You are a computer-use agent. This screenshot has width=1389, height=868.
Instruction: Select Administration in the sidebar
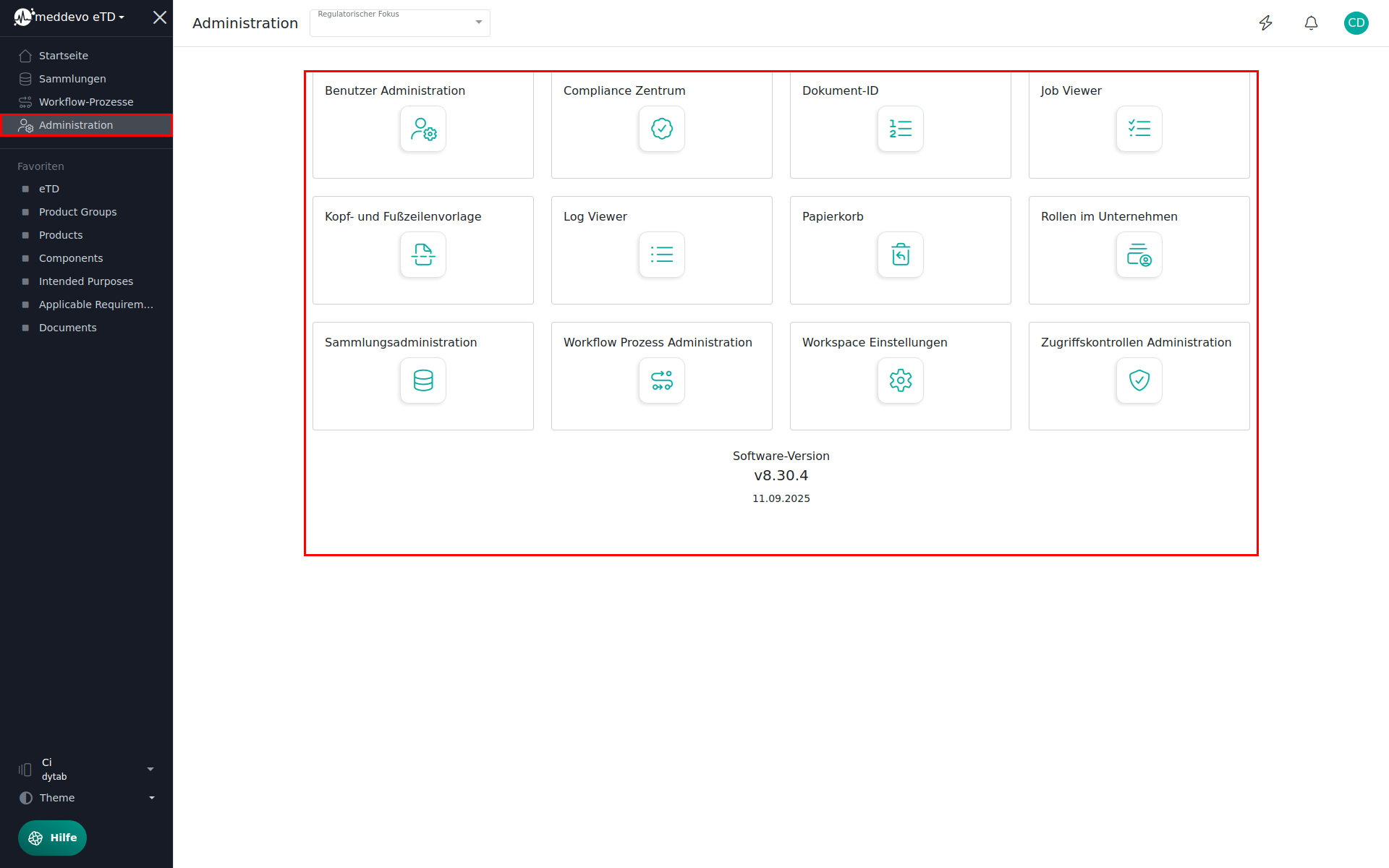point(87,125)
